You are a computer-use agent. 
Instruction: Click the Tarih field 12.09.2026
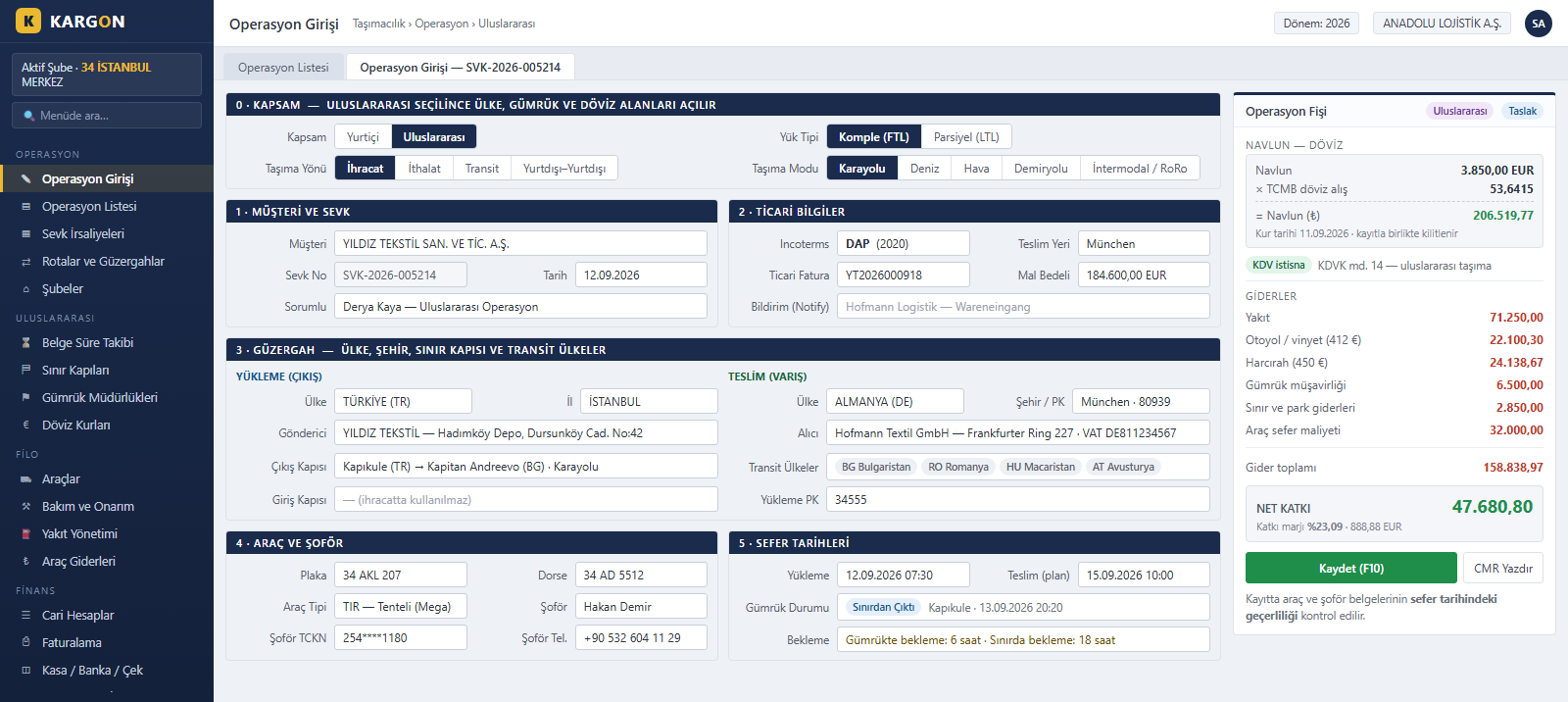[x=641, y=275]
